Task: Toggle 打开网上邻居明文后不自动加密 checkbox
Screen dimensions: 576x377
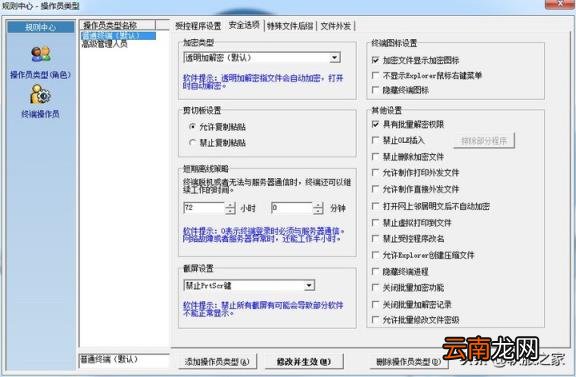Action: click(375, 206)
